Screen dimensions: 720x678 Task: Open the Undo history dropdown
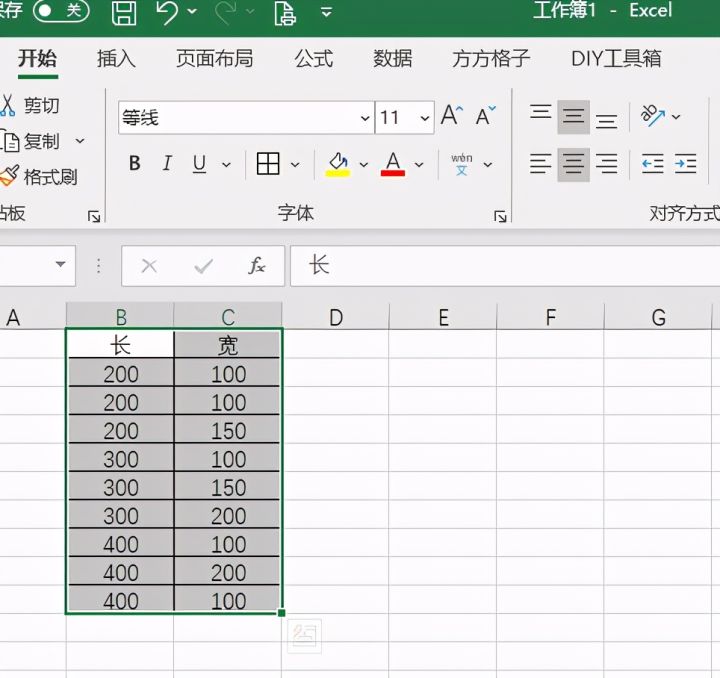point(192,11)
